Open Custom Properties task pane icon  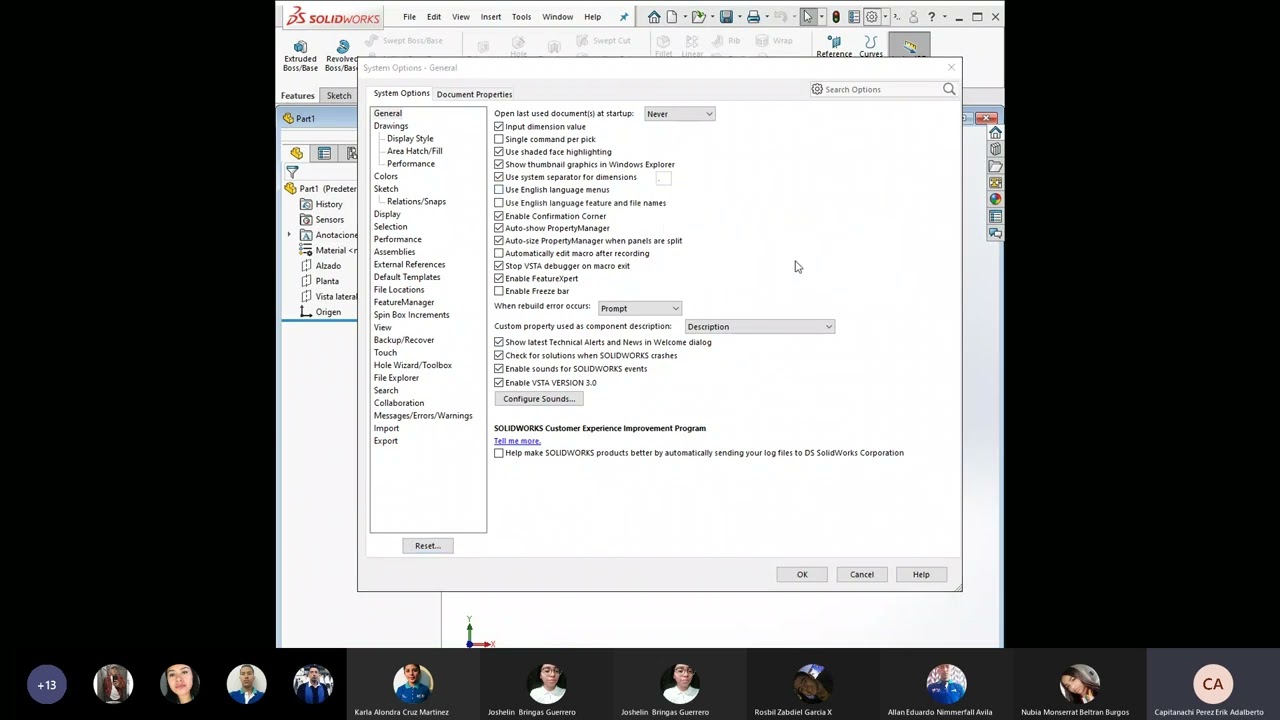(995, 216)
